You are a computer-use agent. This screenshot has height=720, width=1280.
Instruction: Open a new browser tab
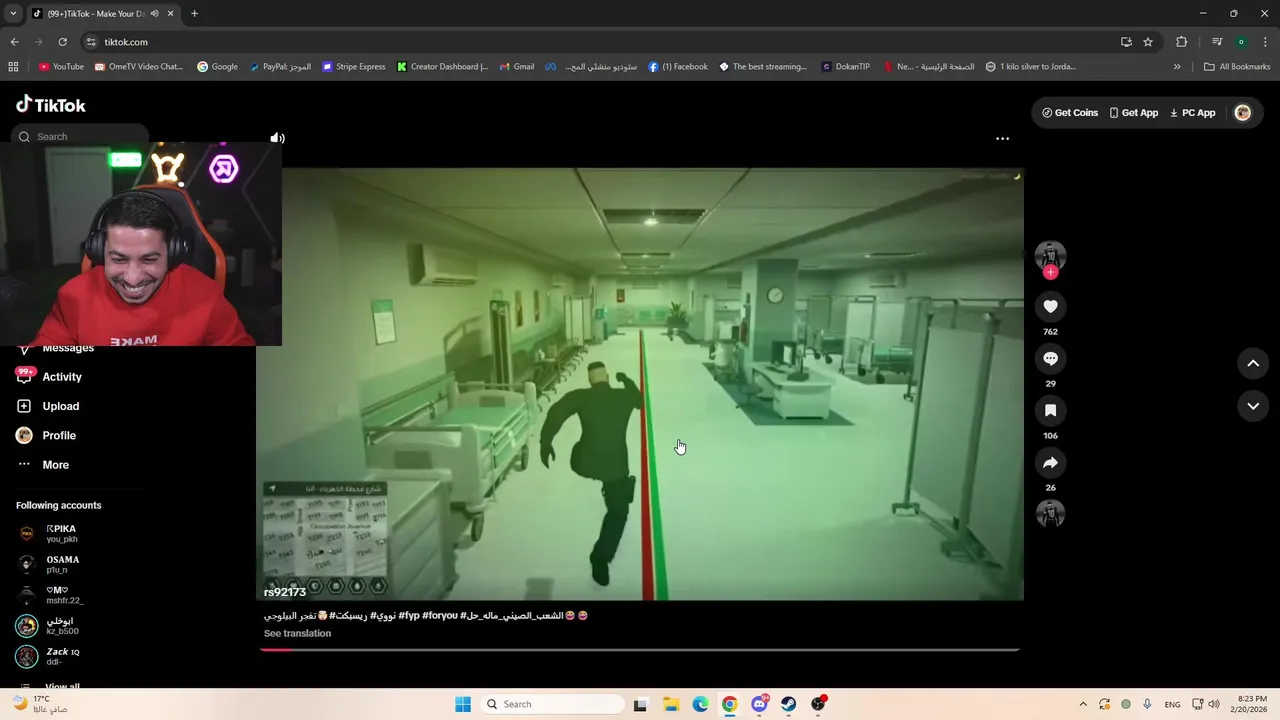coord(194,14)
